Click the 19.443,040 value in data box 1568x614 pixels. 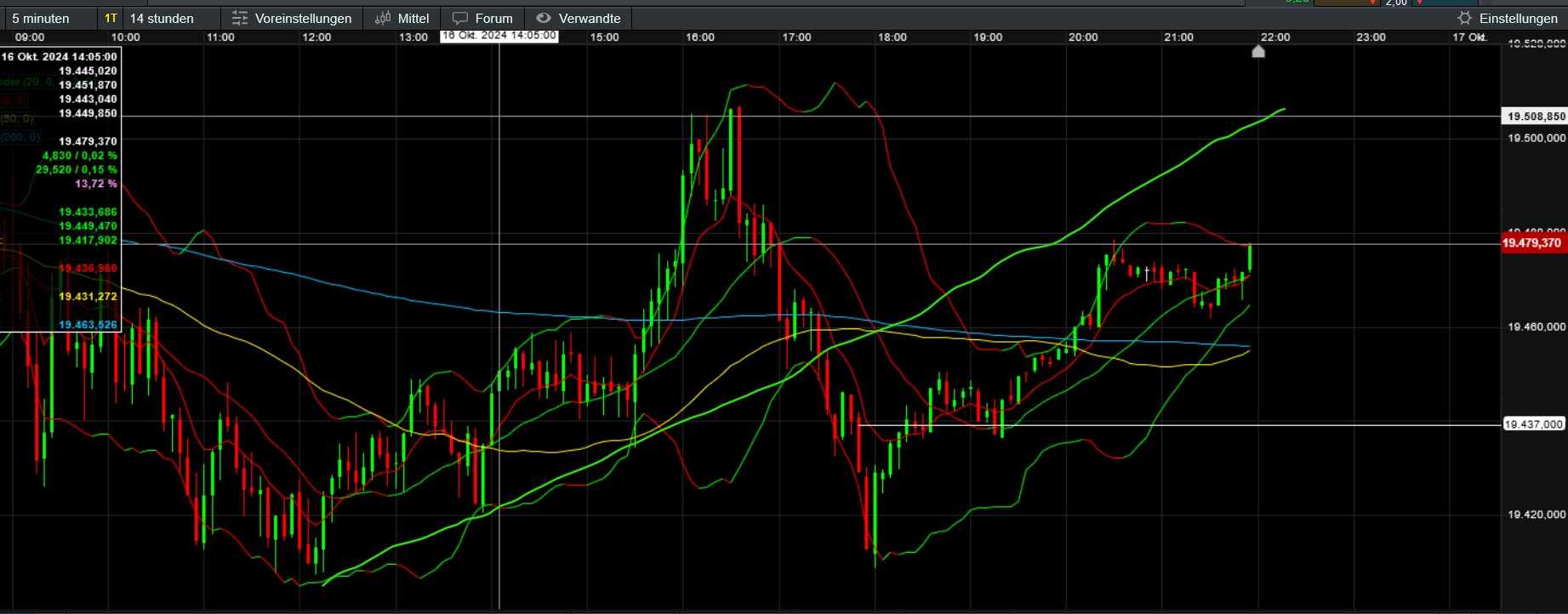[x=88, y=99]
